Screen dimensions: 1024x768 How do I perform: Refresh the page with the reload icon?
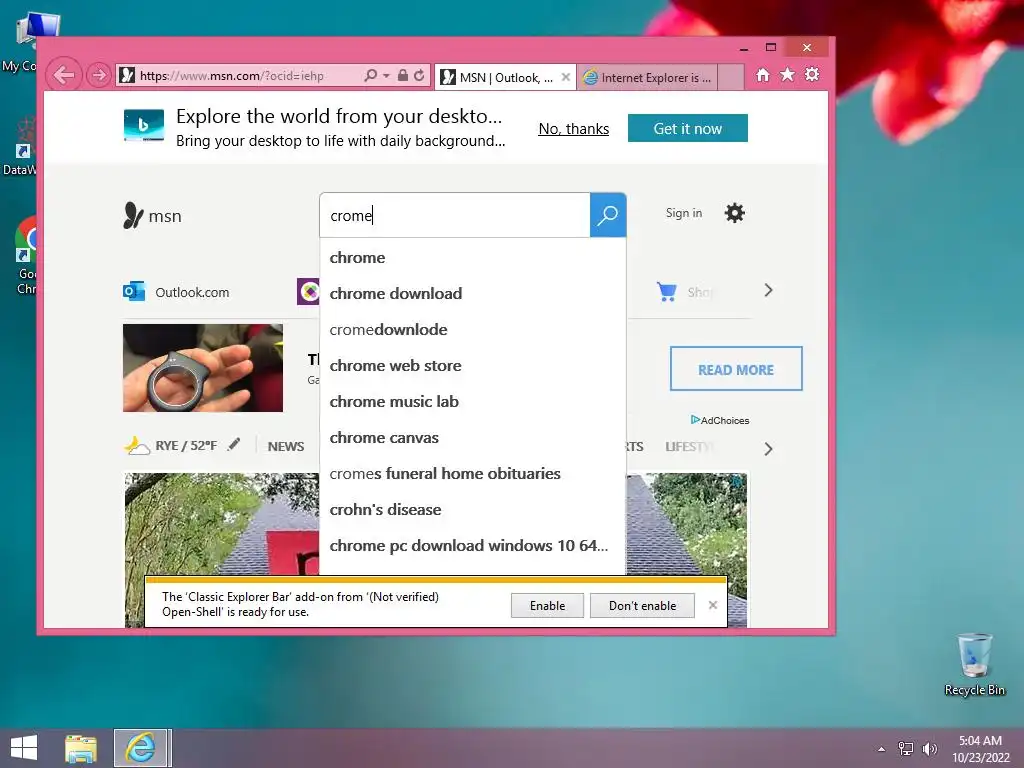(419, 75)
